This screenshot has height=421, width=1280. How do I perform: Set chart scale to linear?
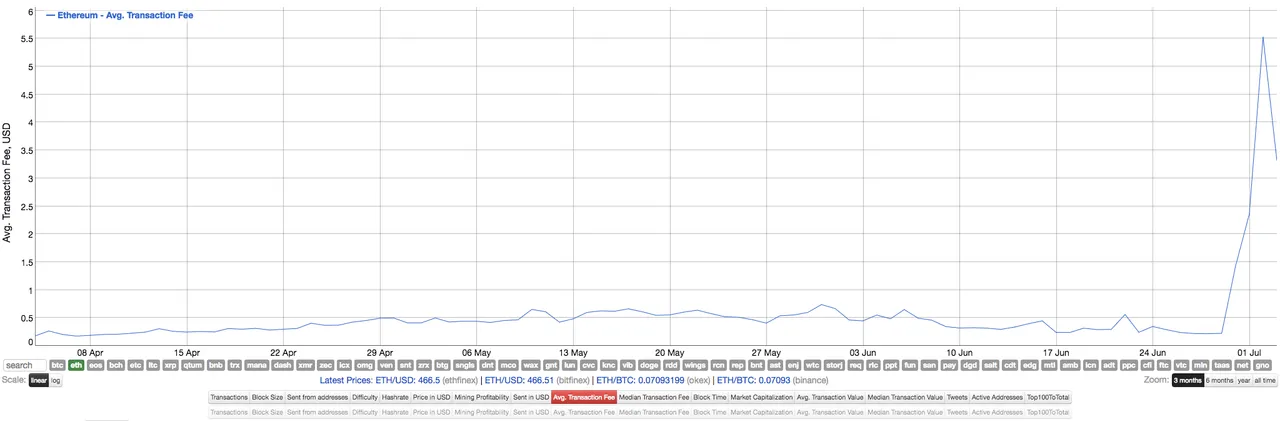click(39, 380)
